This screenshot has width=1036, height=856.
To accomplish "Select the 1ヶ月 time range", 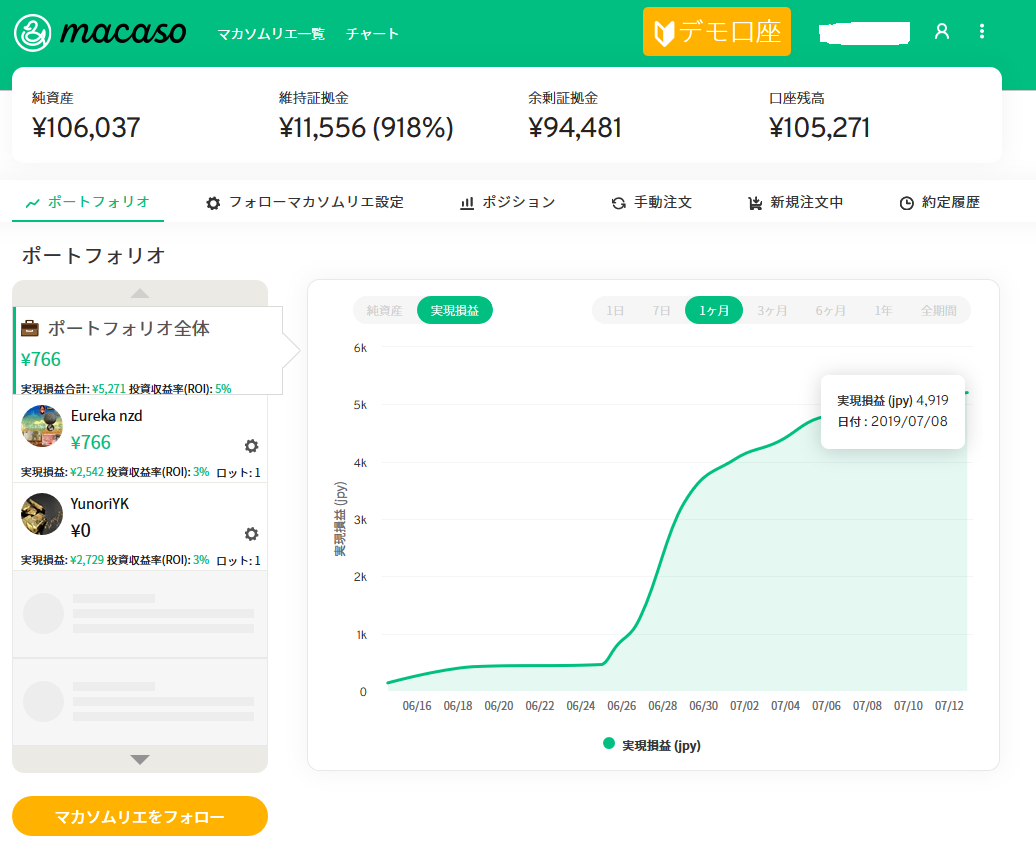I will click(714, 310).
